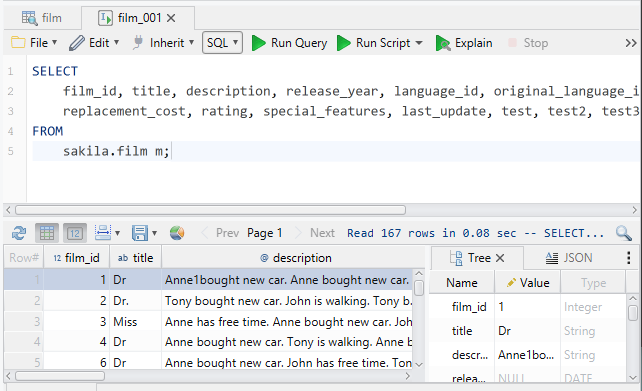Expand Run Script dropdown arrow
This screenshot has width=642, height=391.
419,43
